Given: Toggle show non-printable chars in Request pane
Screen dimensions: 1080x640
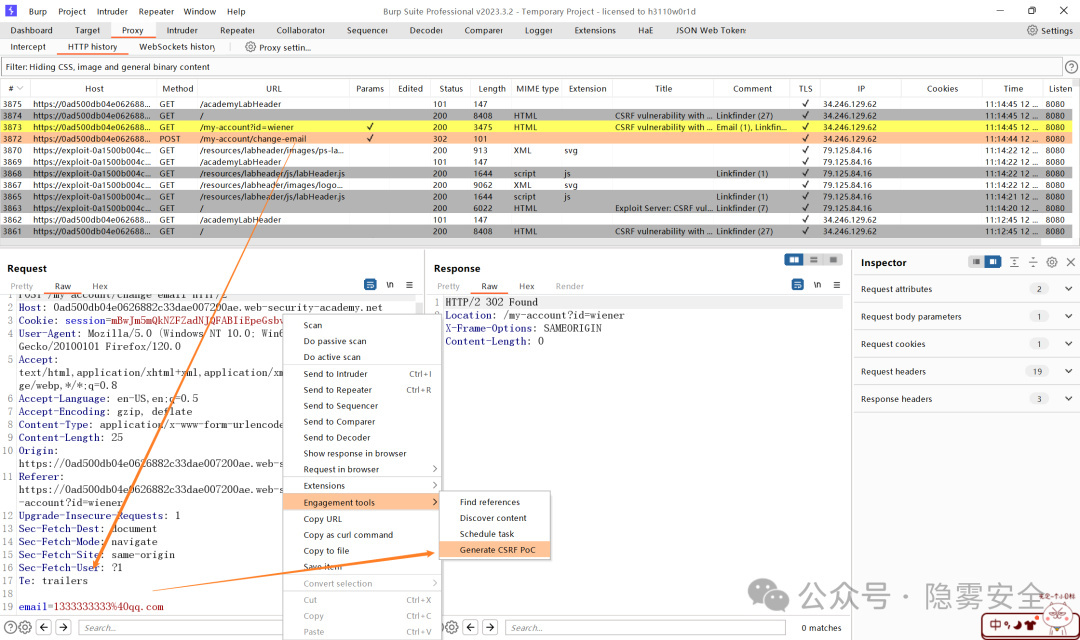Looking at the screenshot, I should 390,285.
